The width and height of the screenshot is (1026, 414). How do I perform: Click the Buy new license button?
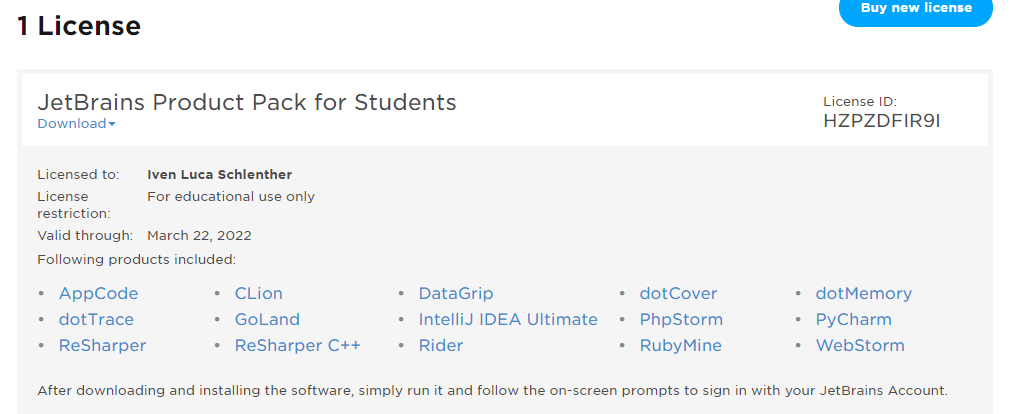(915, 9)
